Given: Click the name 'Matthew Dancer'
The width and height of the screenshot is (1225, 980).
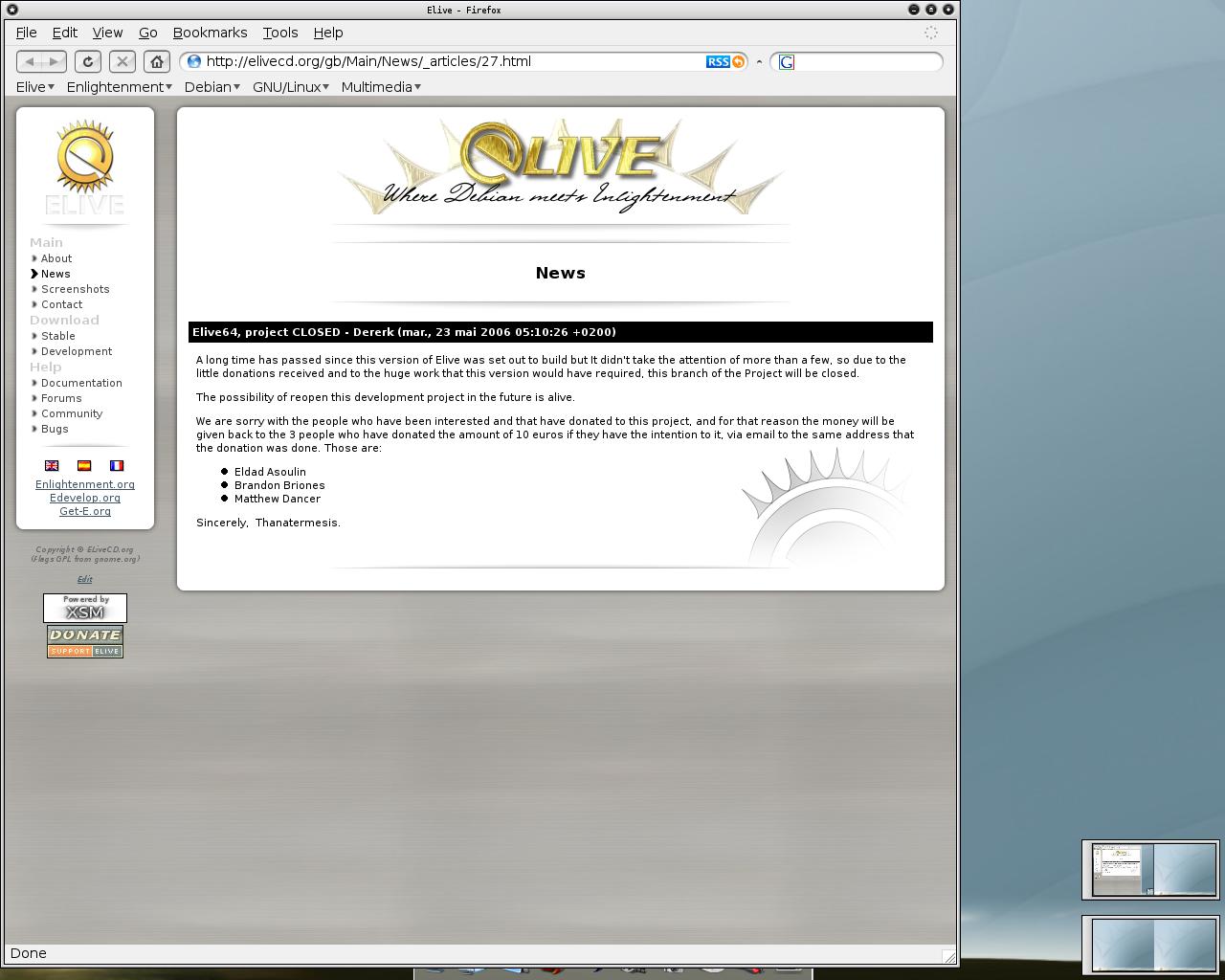Looking at the screenshot, I should (278, 499).
